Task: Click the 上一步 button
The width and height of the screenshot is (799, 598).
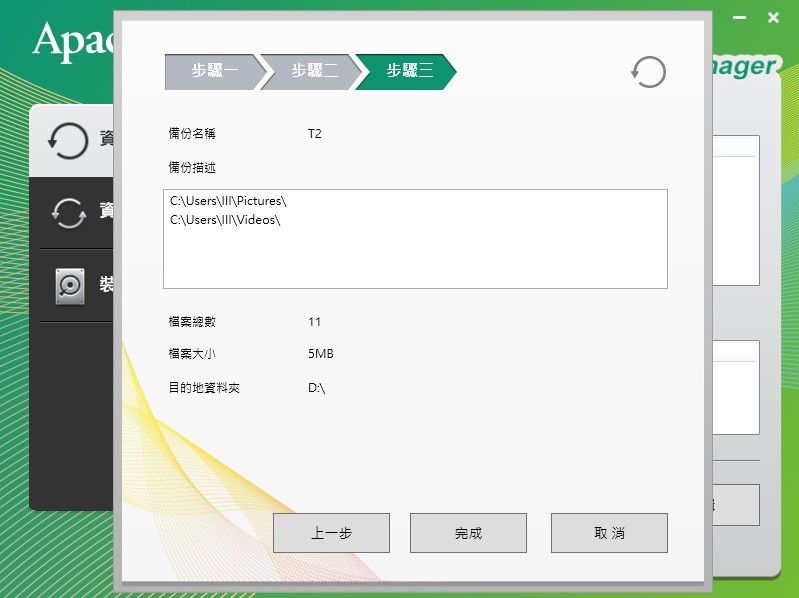Action: [x=331, y=533]
